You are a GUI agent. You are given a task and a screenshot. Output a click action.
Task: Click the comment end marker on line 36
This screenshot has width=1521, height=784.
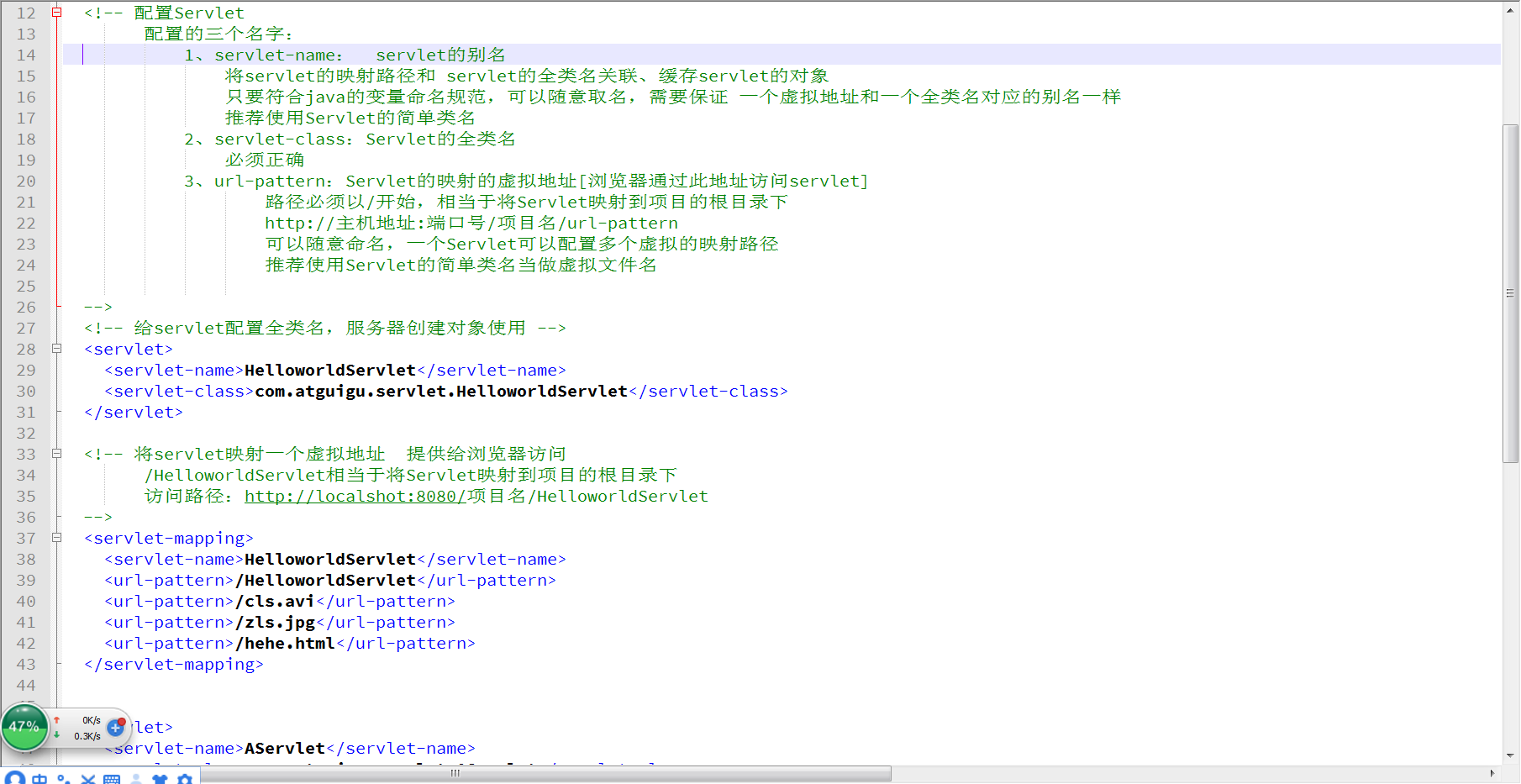98,518
